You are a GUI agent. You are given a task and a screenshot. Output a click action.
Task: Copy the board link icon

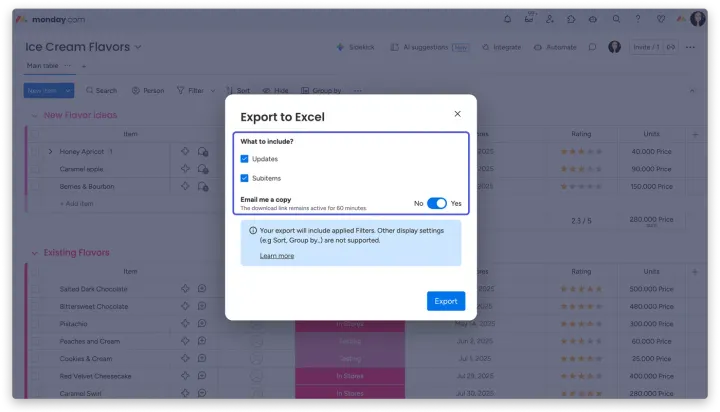671,47
